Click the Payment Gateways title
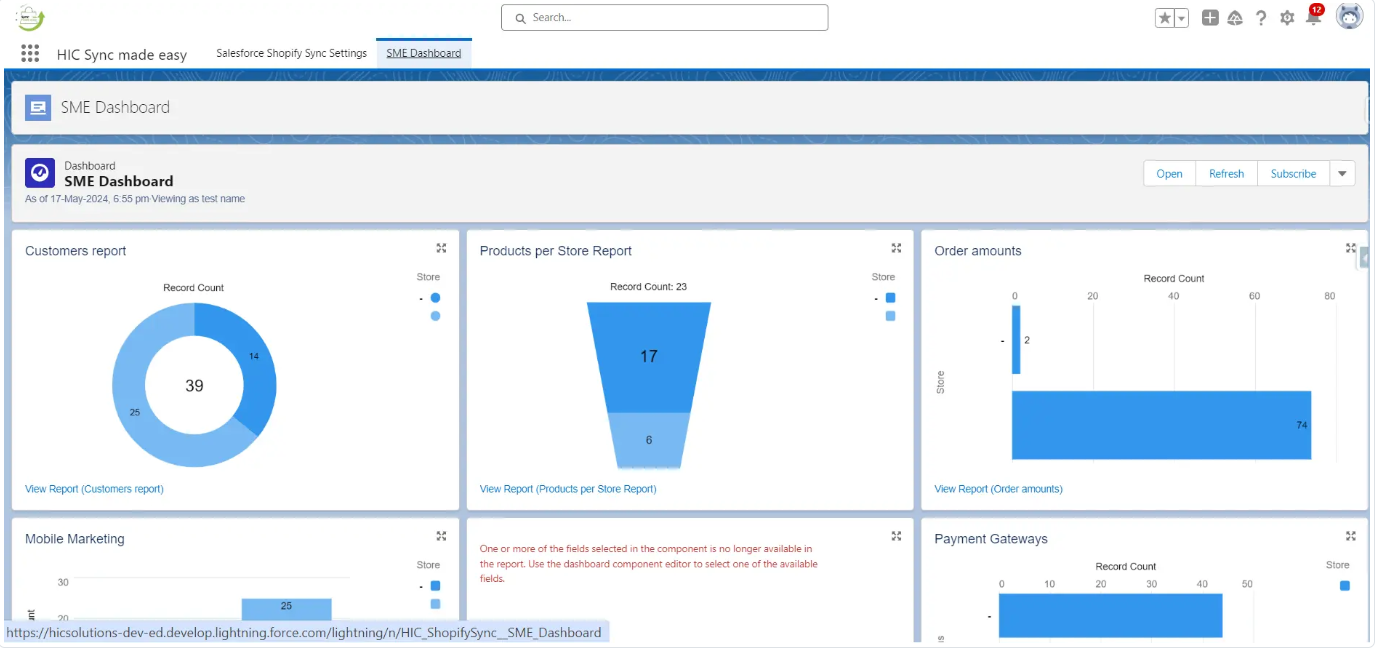The image size is (1376, 654). pos(991,539)
